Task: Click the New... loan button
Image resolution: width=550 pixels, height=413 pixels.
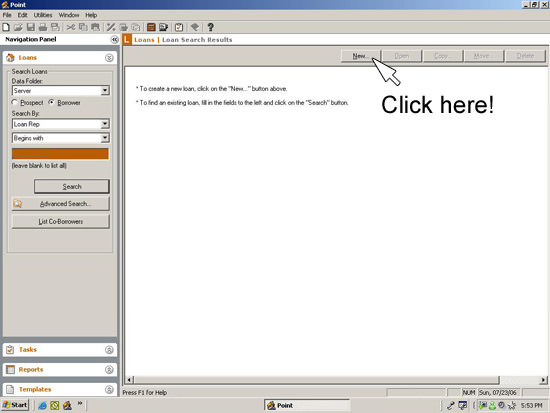Action: [361, 56]
